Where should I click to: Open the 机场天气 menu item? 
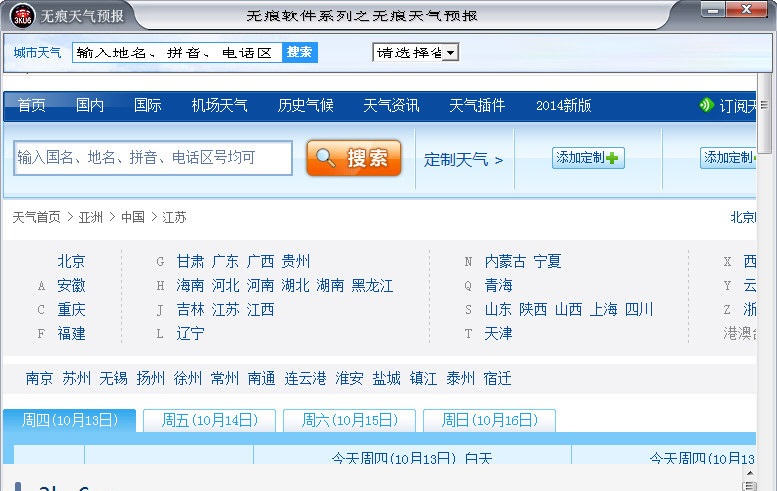[220, 106]
